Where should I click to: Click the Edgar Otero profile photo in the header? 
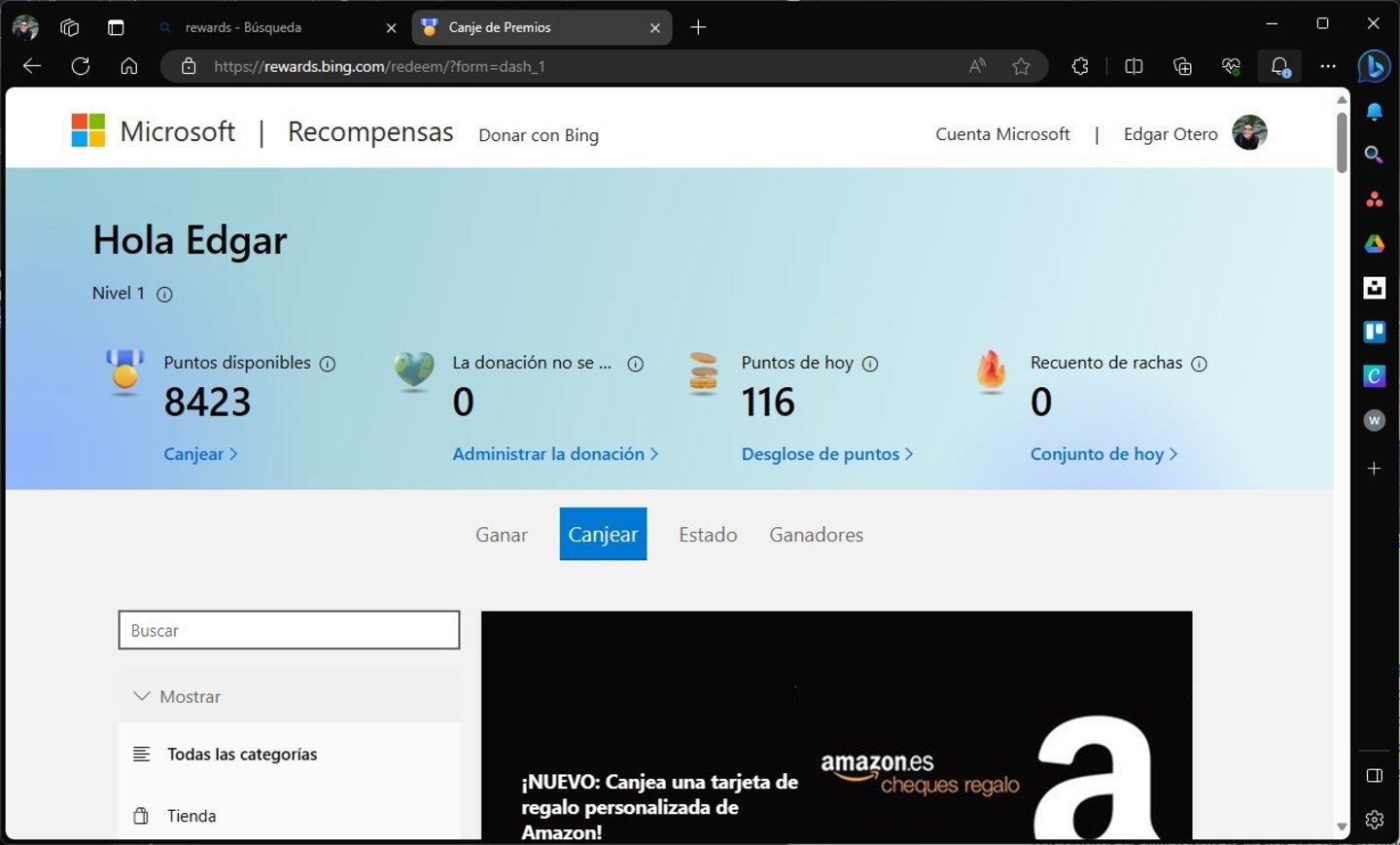pos(1249,132)
